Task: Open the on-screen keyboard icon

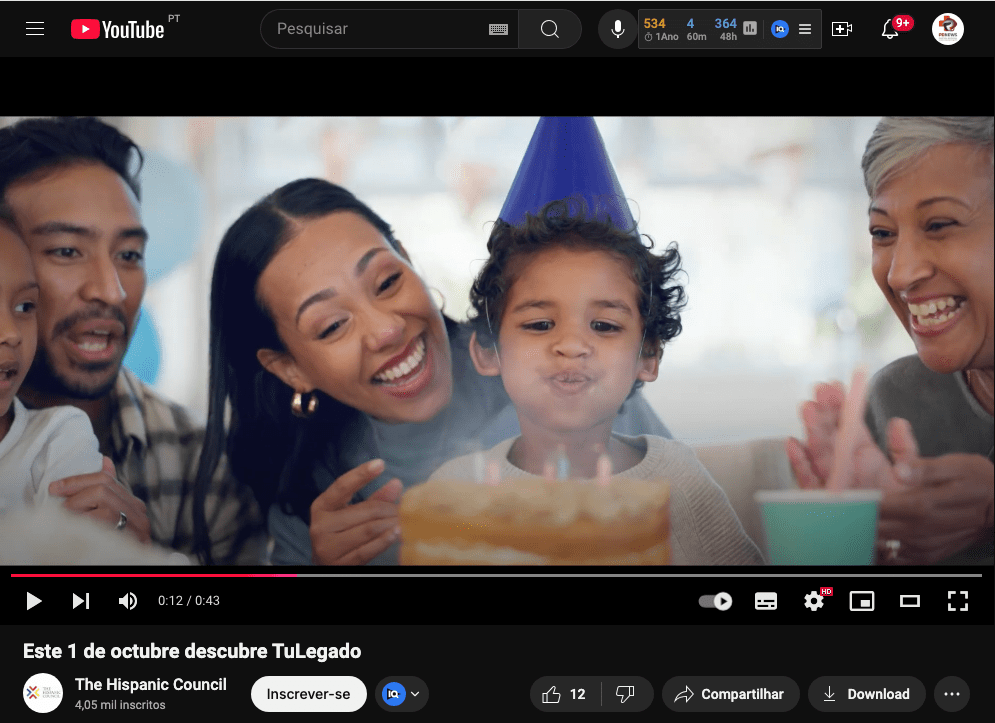Action: [498, 30]
